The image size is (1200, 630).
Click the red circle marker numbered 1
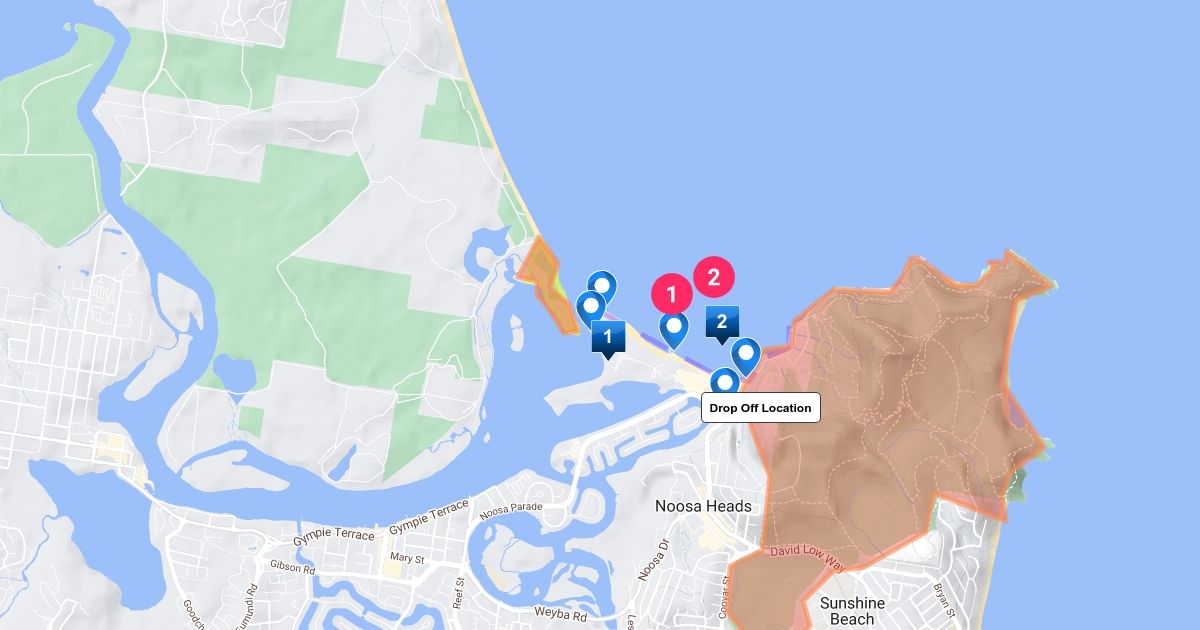pos(672,294)
